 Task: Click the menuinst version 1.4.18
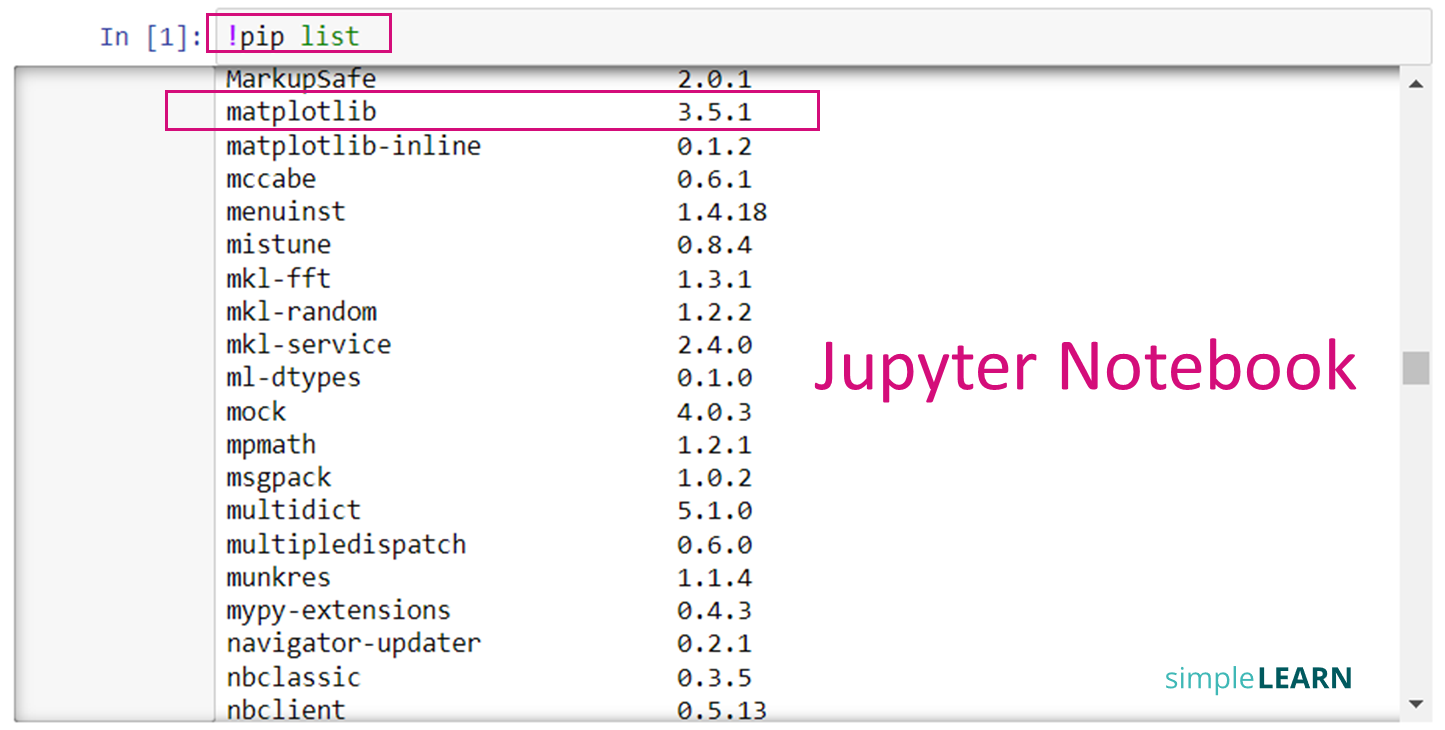tap(721, 212)
